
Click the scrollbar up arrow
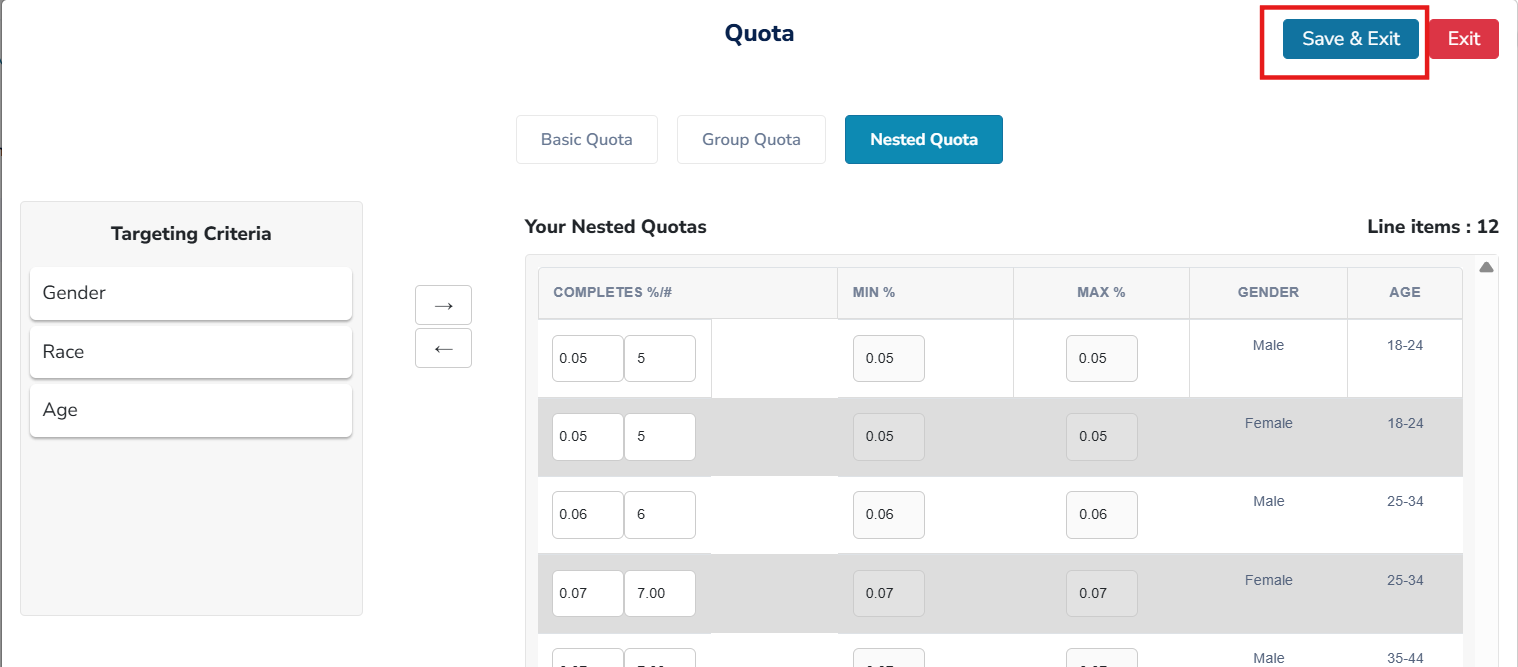1486,267
